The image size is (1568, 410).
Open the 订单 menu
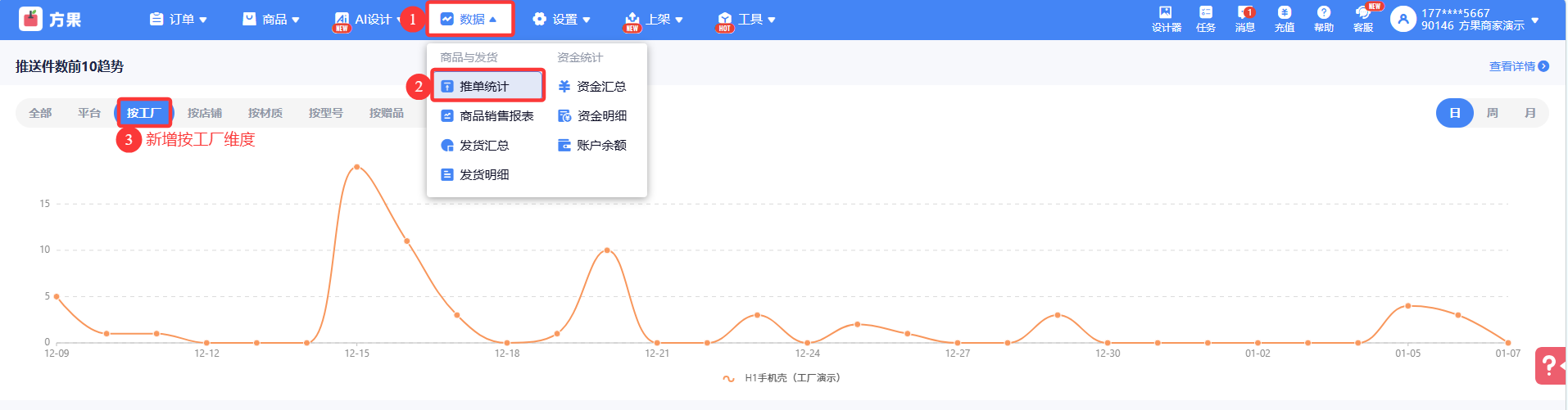click(x=178, y=19)
